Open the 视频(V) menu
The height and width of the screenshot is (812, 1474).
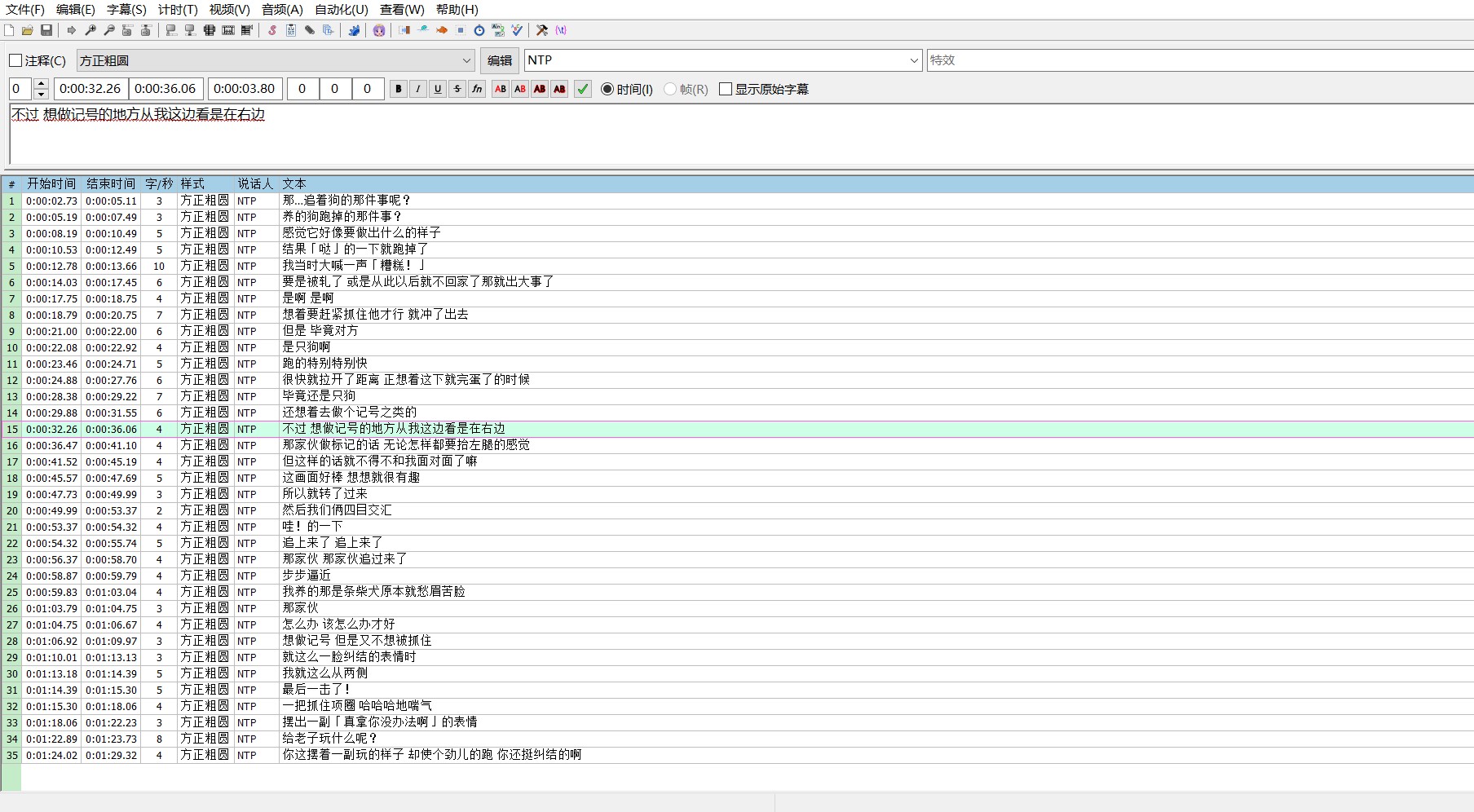coord(230,10)
